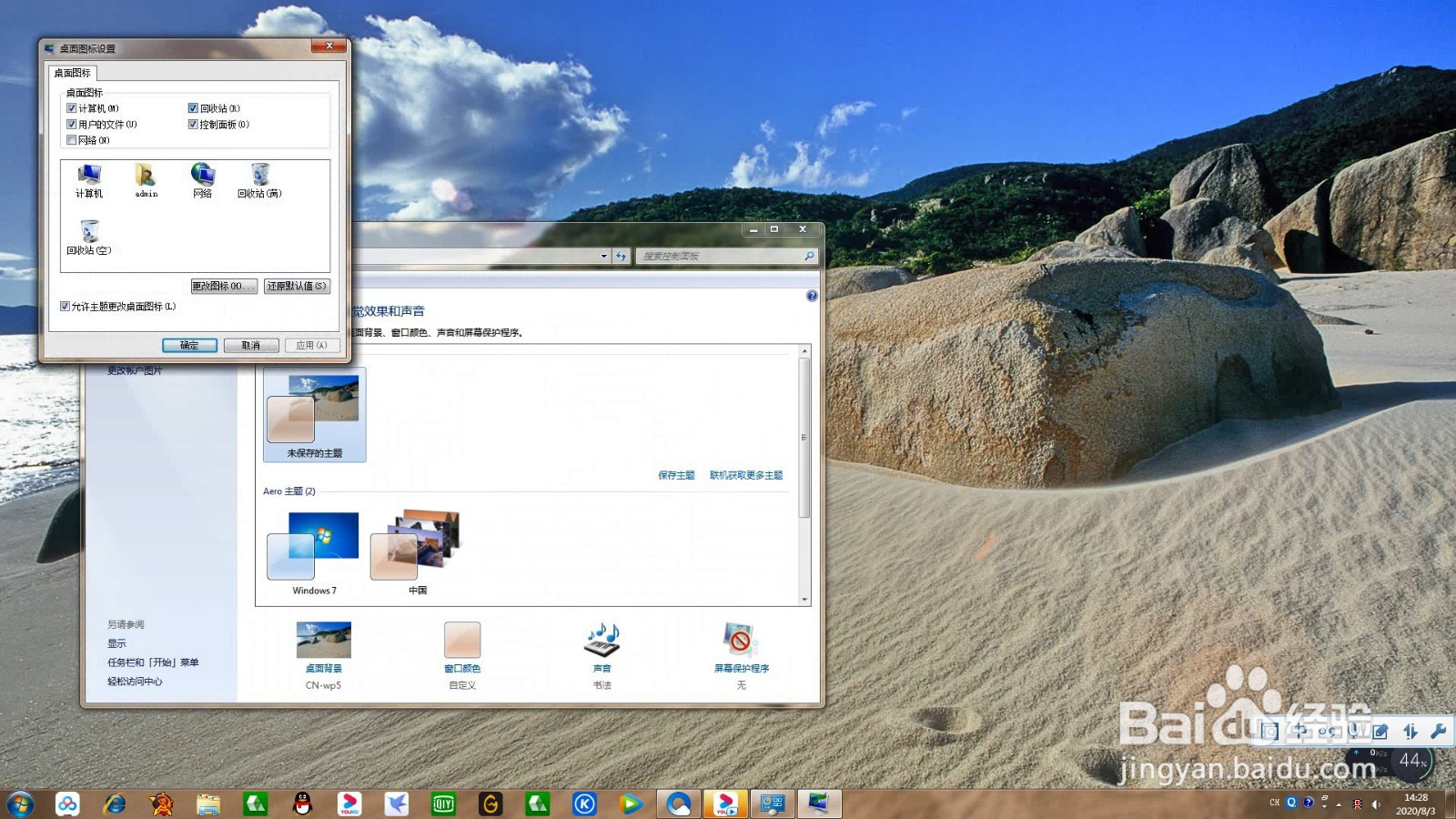Close the 桌面图标设置 dialog
Screen dimensions: 1456x819
[329, 45]
